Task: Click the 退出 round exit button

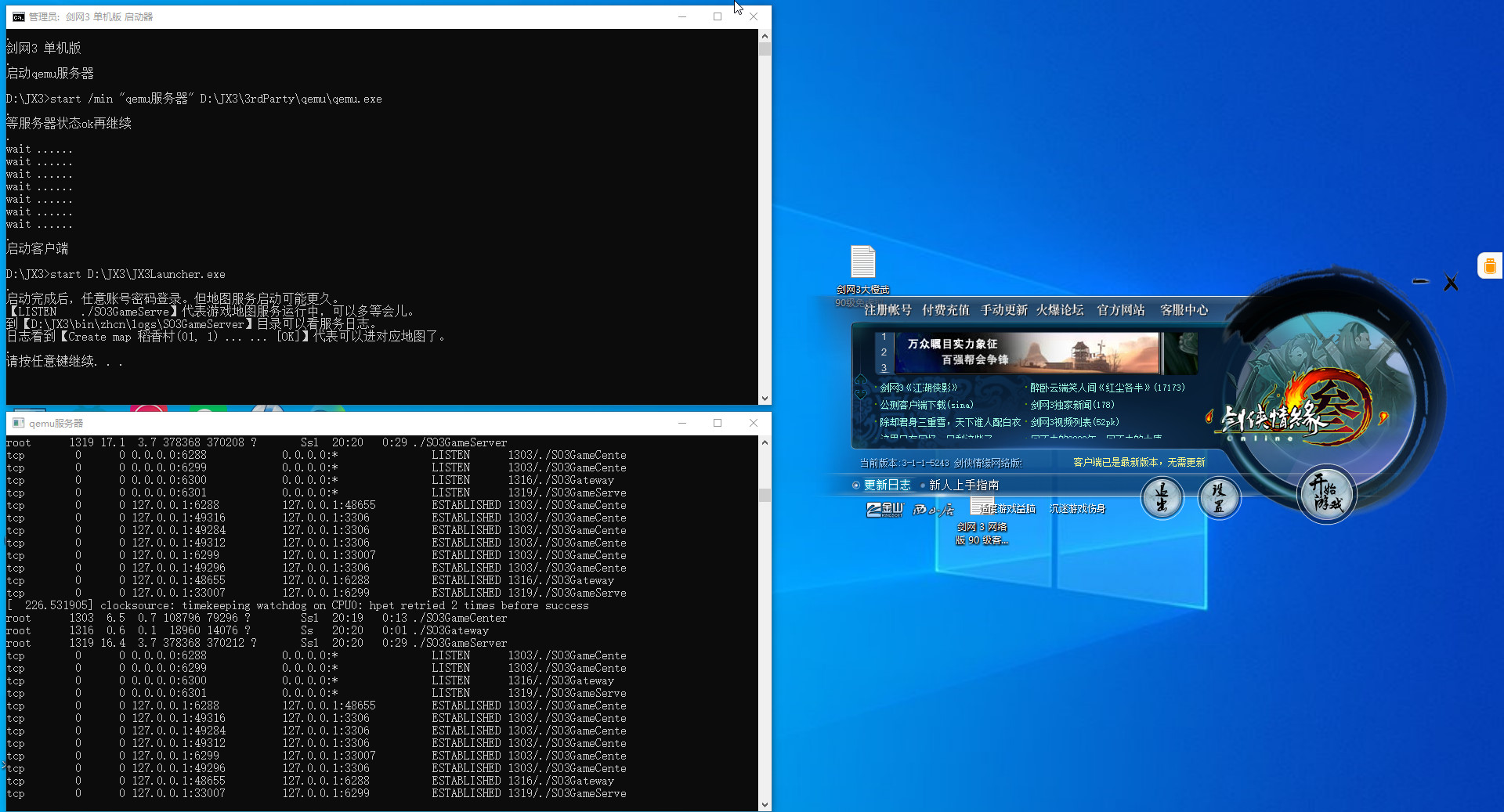Action: pyautogui.click(x=1162, y=497)
